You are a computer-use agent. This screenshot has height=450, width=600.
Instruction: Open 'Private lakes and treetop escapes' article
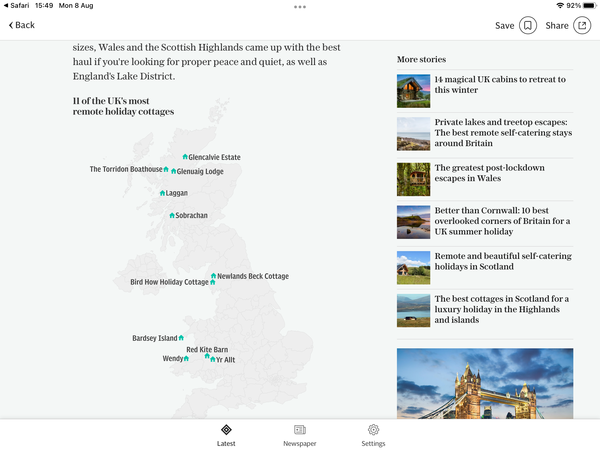[x=503, y=133]
